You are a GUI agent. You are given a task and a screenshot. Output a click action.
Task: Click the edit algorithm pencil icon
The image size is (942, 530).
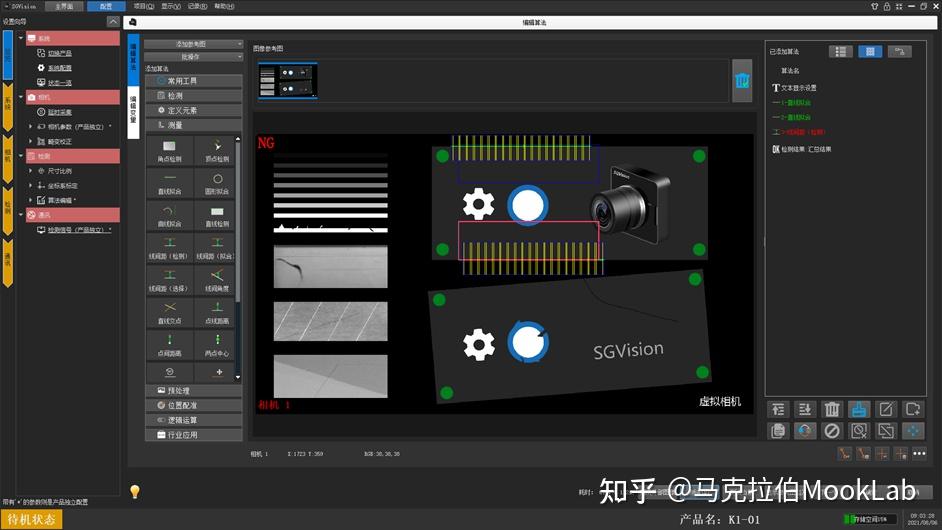[x=886, y=410]
